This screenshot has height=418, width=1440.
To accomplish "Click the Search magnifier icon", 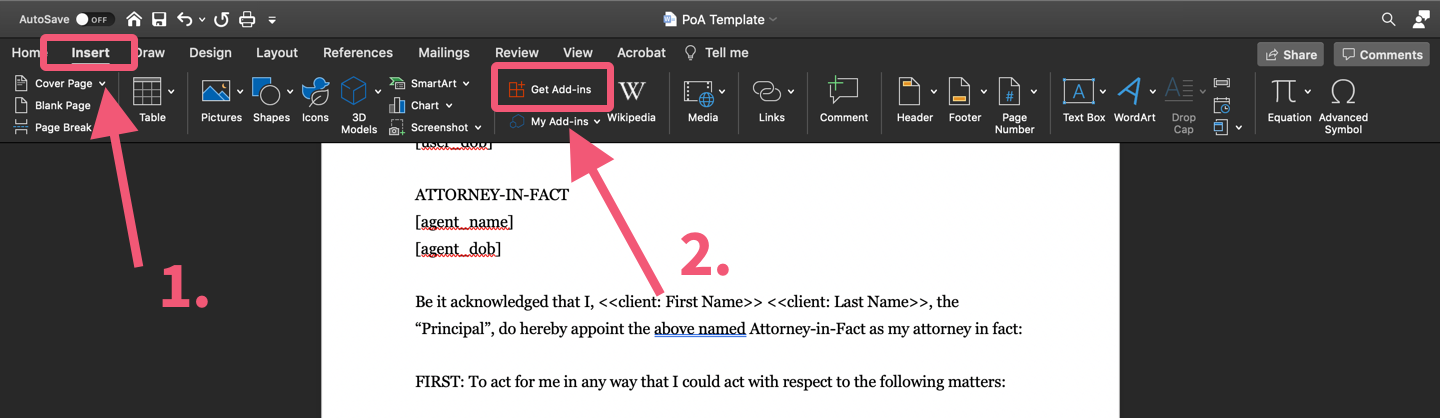I will coord(1389,19).
